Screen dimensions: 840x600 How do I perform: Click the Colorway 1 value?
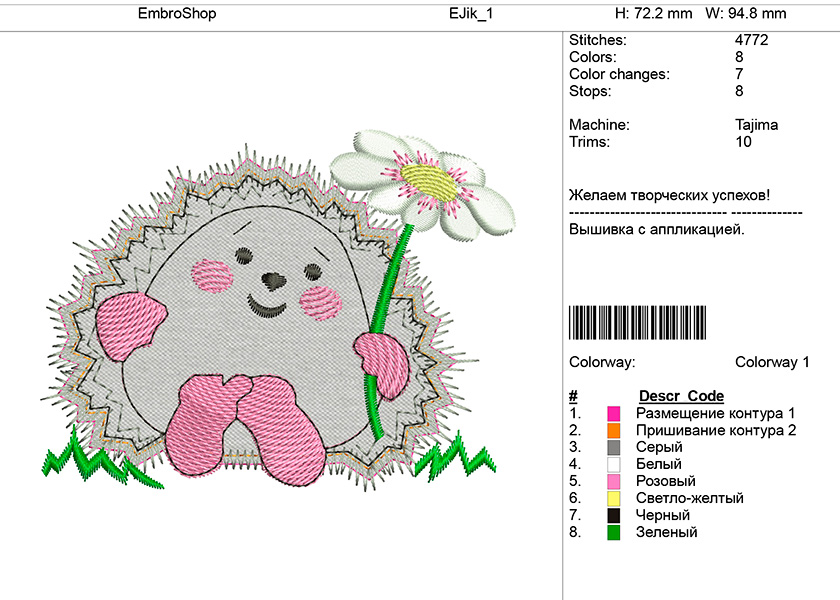pyautogui.click(x=772, y=362)
